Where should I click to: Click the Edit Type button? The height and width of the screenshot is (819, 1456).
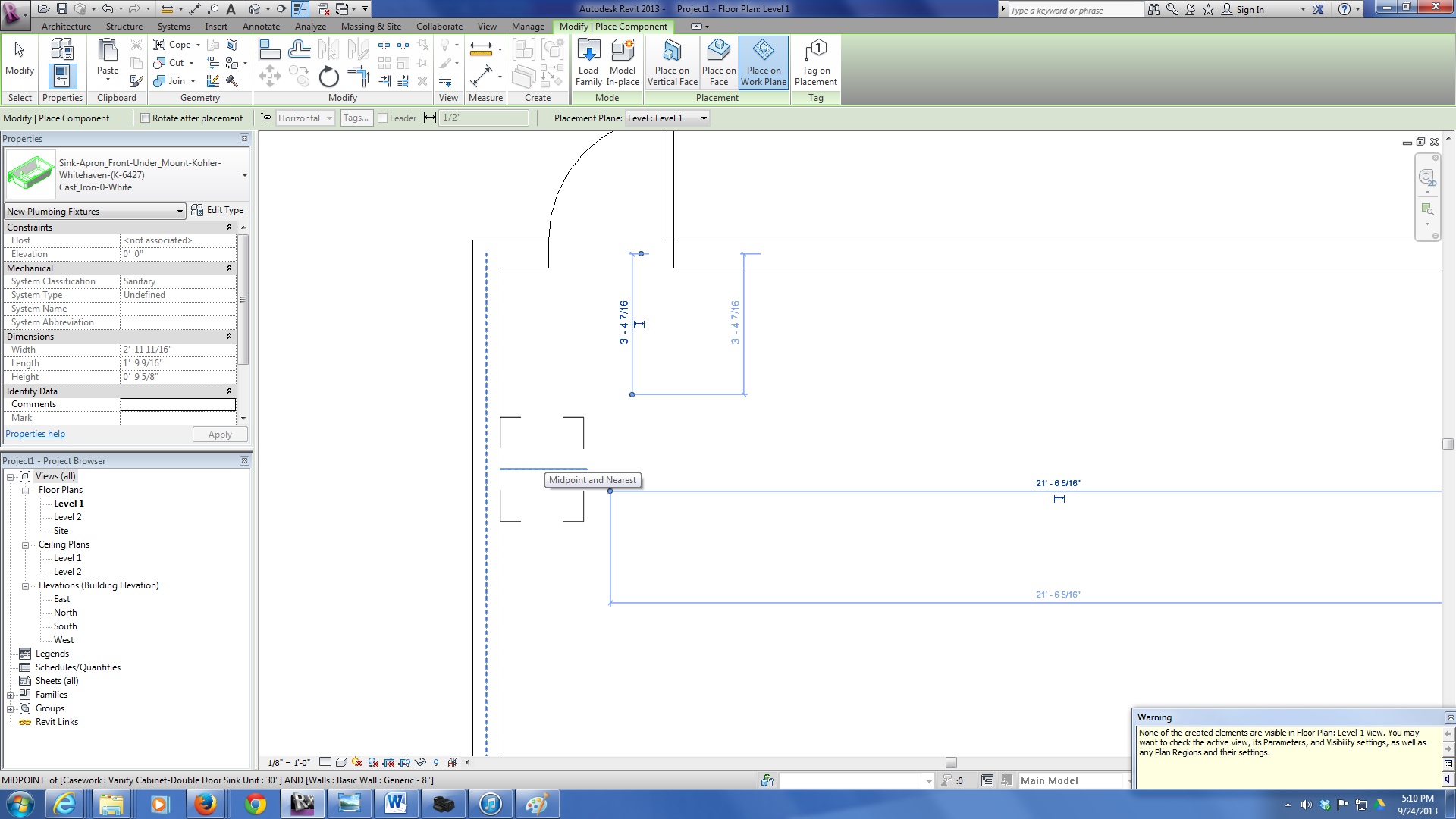[218, 210]
